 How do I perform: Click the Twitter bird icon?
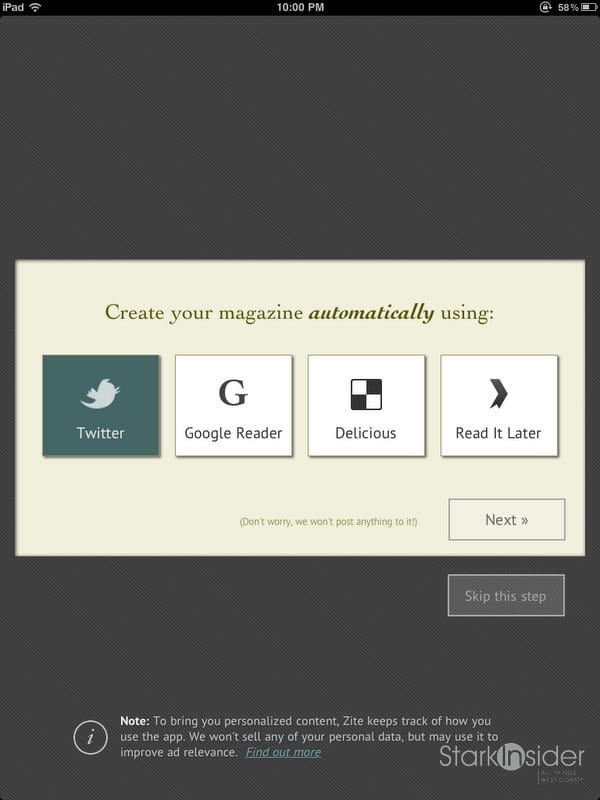(x=100, y=394)
